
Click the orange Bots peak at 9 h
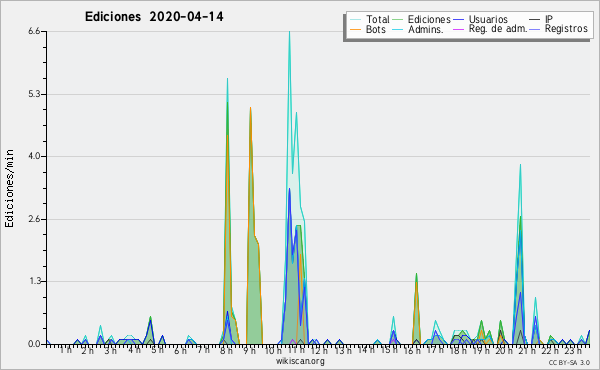pos(250,108)
